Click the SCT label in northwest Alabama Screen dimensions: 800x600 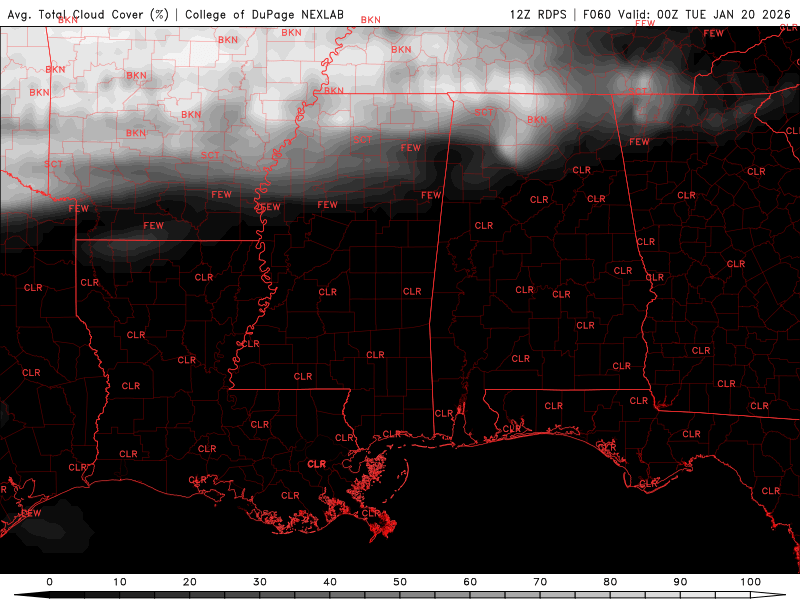tap(484, 112)
